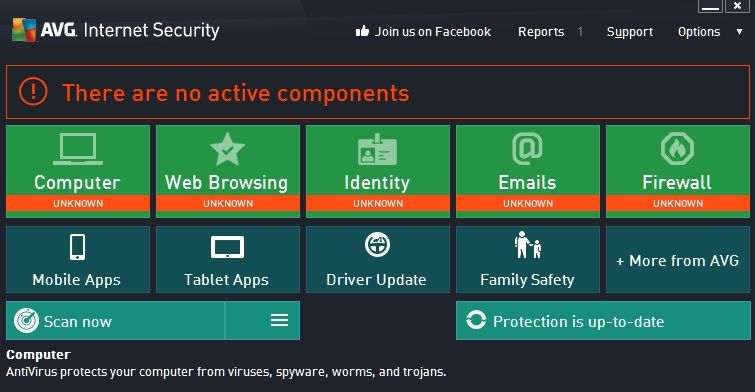This screenshot has width=755, height=392.
Task: Click the Tablet Apps label
Action: coord(226,280)
